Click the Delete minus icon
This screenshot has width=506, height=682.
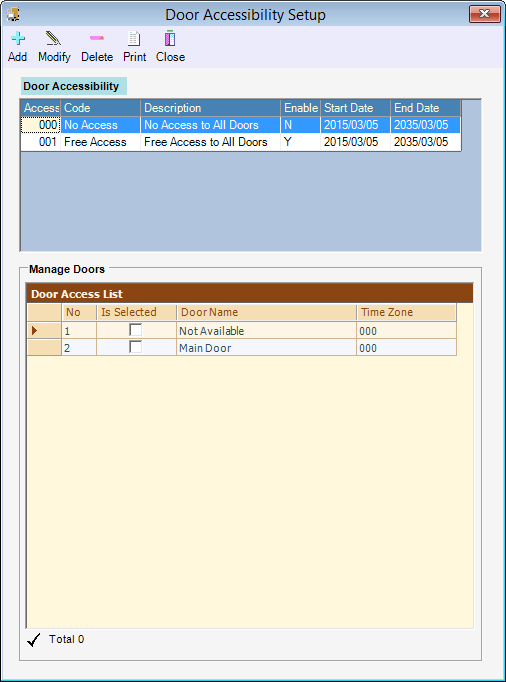pos(97,38)
